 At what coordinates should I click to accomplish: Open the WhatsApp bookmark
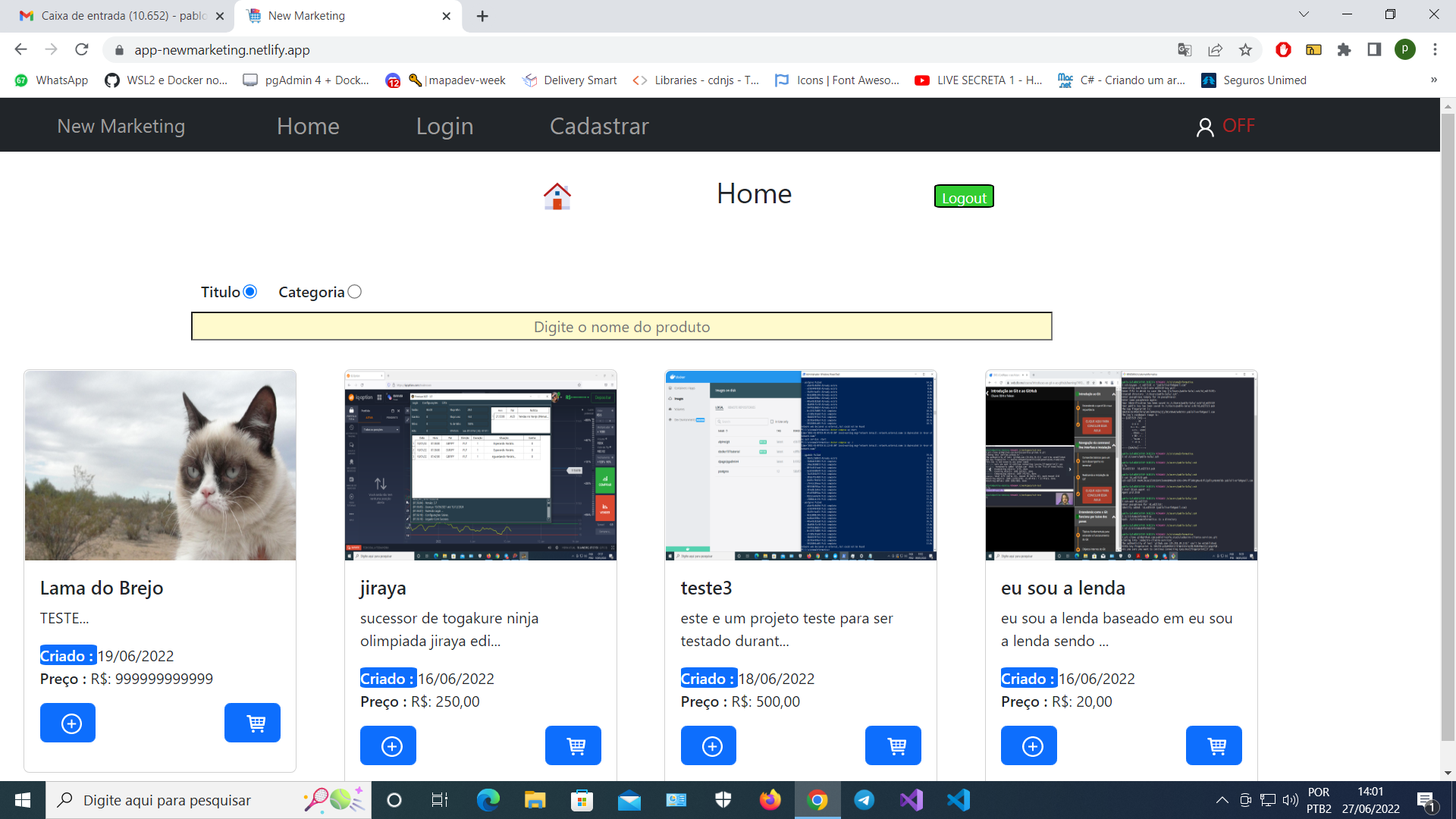tap(52, 80)
